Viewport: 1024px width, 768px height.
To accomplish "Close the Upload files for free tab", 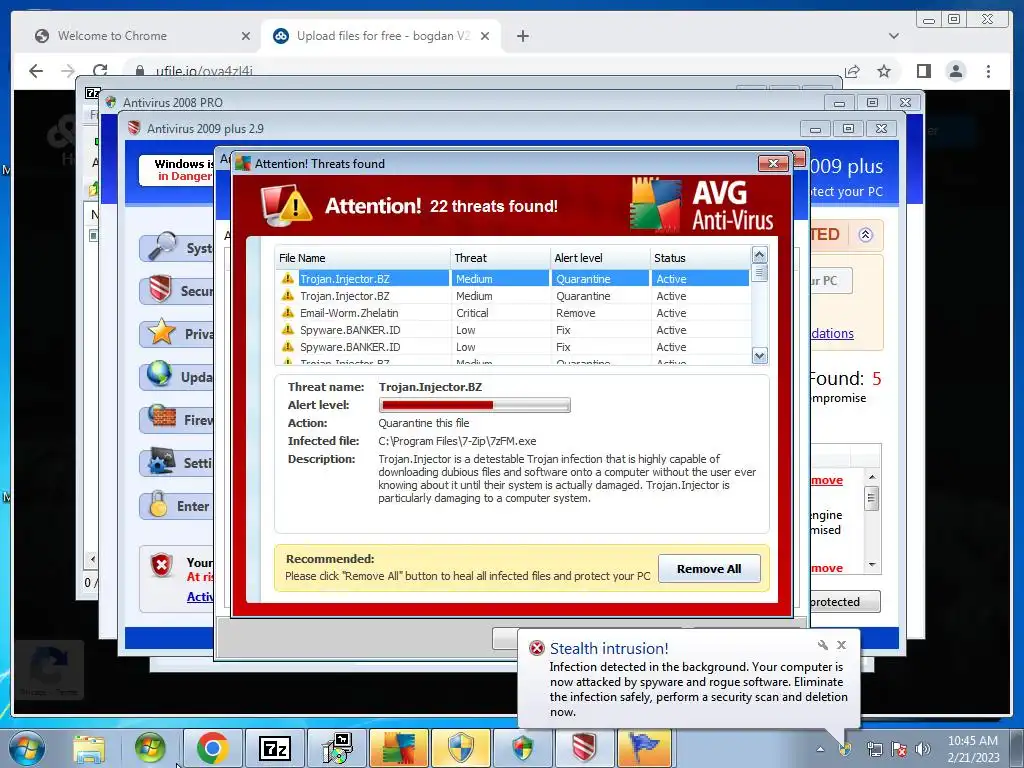I will 485,36.
